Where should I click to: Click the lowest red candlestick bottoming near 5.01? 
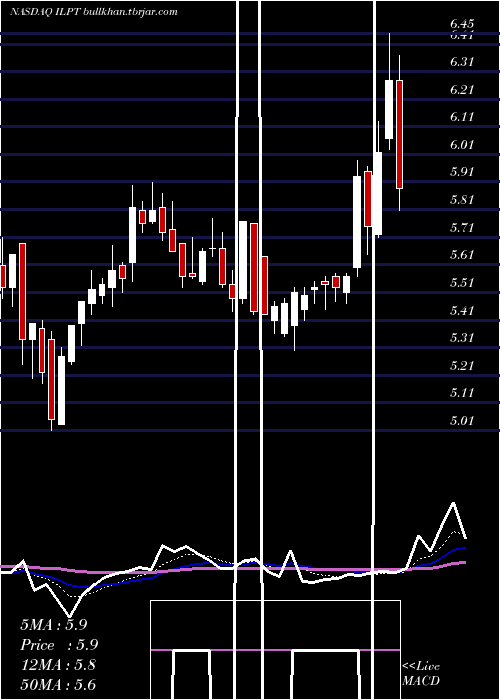point(52,379)
